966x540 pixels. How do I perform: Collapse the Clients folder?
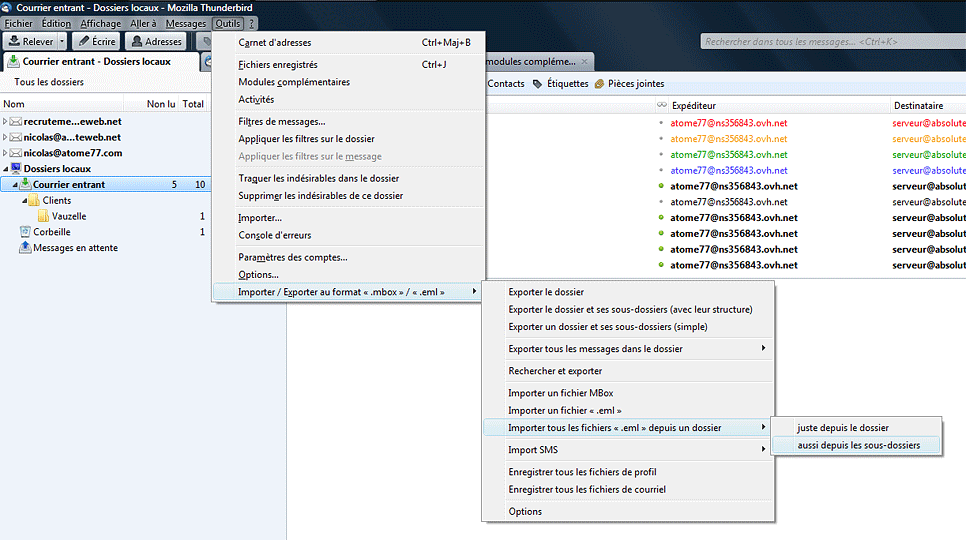(x=25, y=201)
